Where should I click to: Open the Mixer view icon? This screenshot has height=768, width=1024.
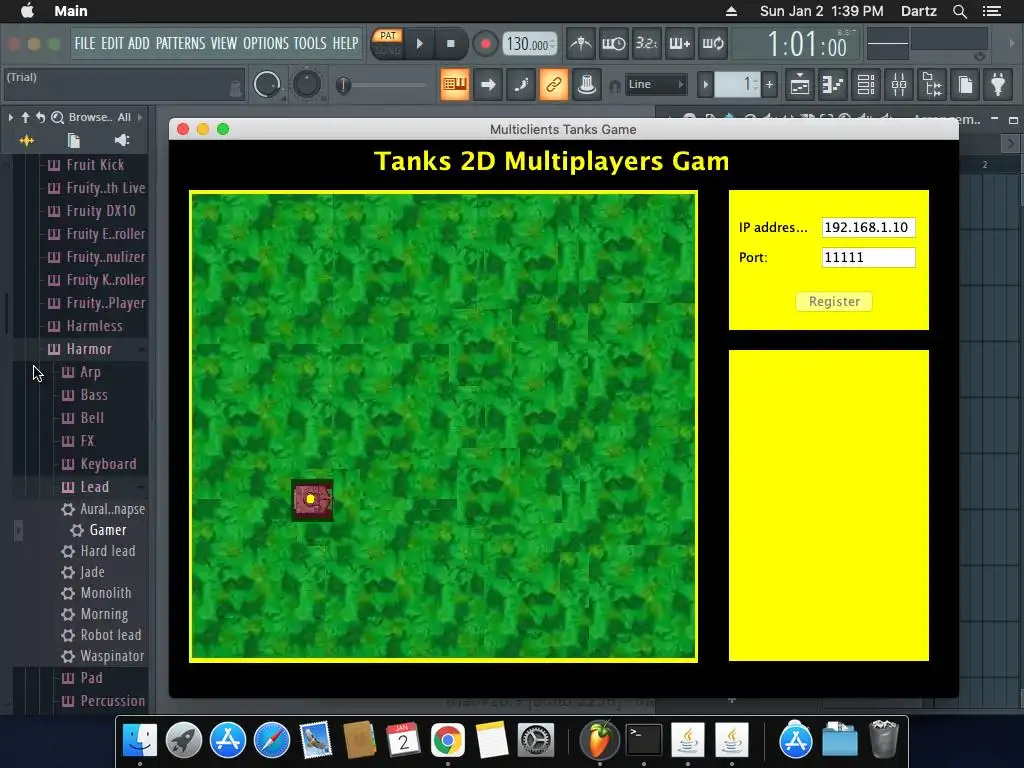pyautogui.click(x=899, y=84)
